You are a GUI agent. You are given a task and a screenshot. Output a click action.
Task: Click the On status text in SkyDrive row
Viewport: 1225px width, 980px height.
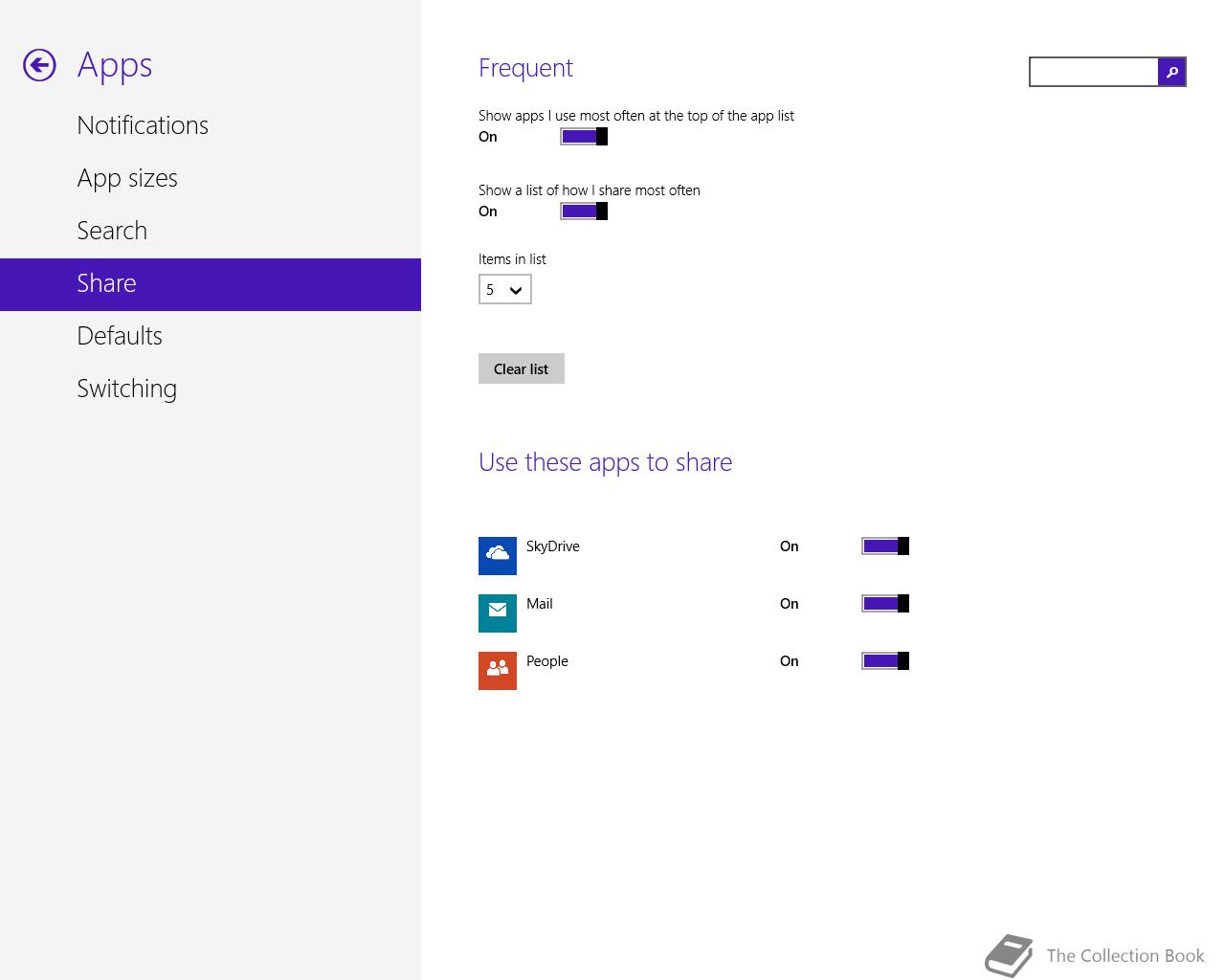[789, 546]
